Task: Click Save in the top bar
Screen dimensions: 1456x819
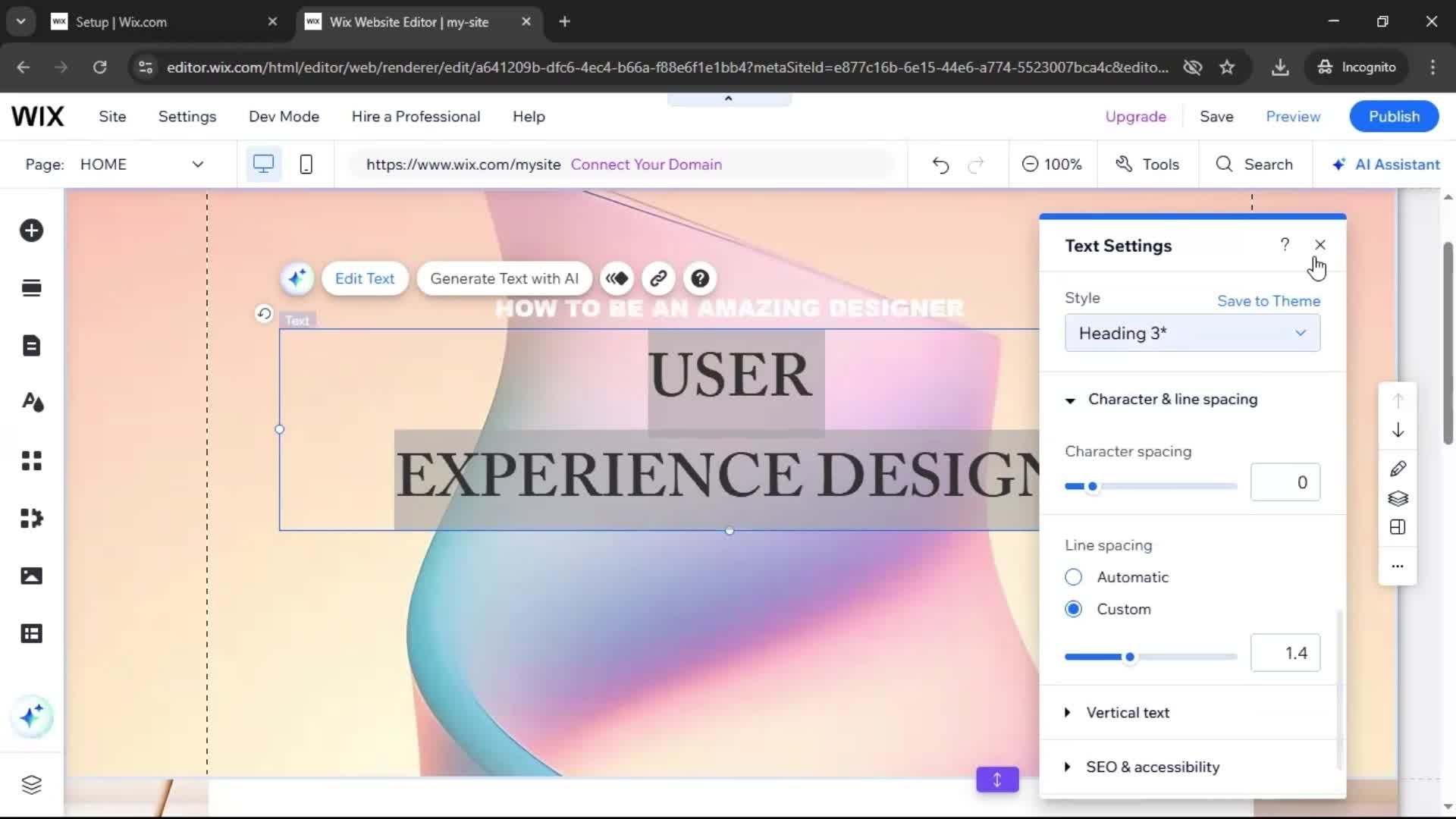Action: click(x=1216, y=117)
